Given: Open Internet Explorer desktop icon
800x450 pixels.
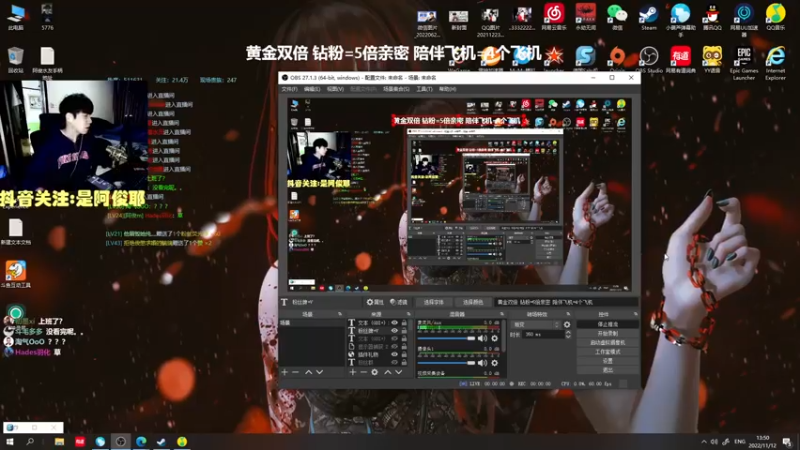Looking at the screenshot, I should click(776, 63).
